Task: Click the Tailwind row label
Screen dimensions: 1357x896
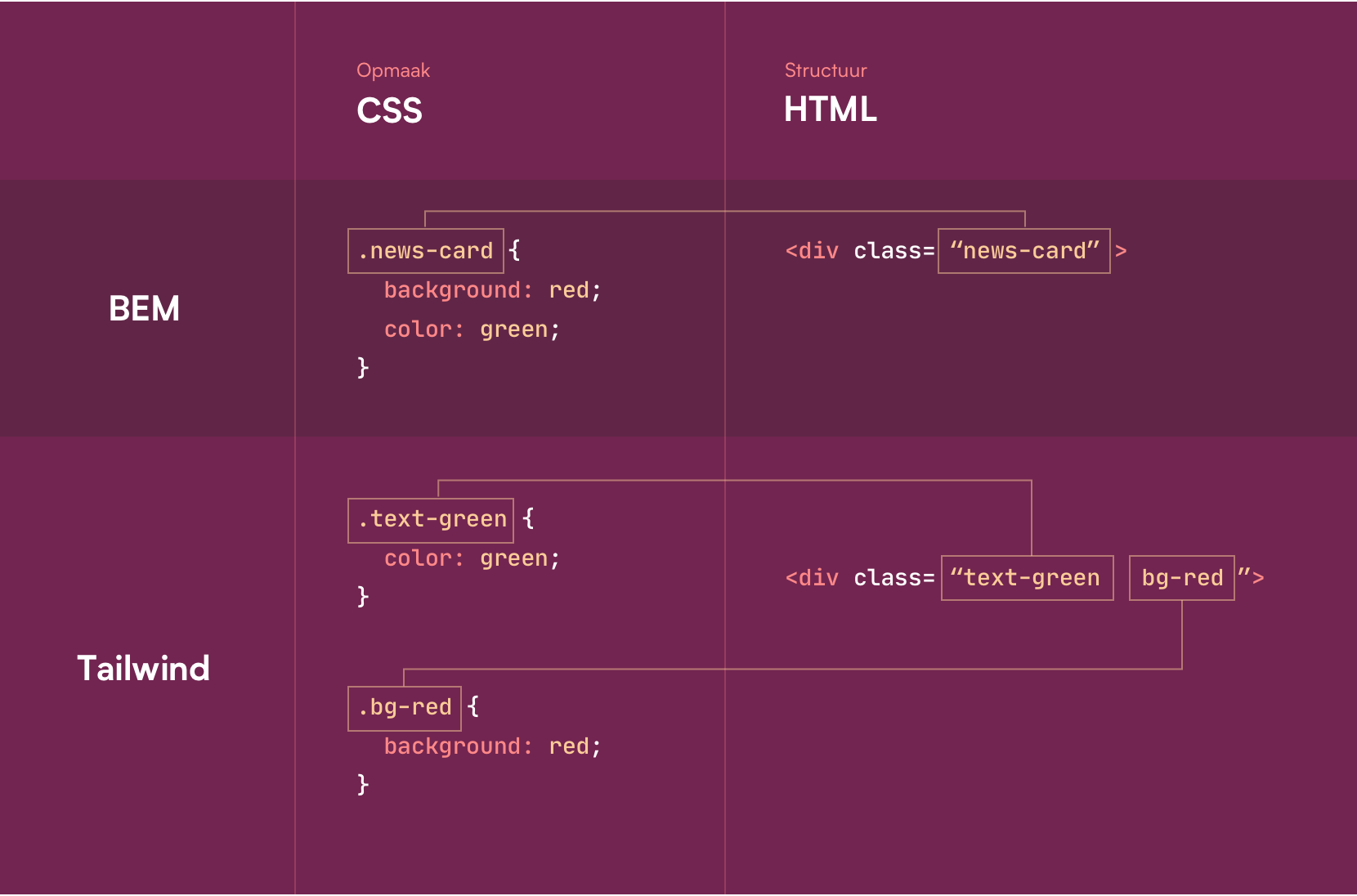Action: click(144, 669)
